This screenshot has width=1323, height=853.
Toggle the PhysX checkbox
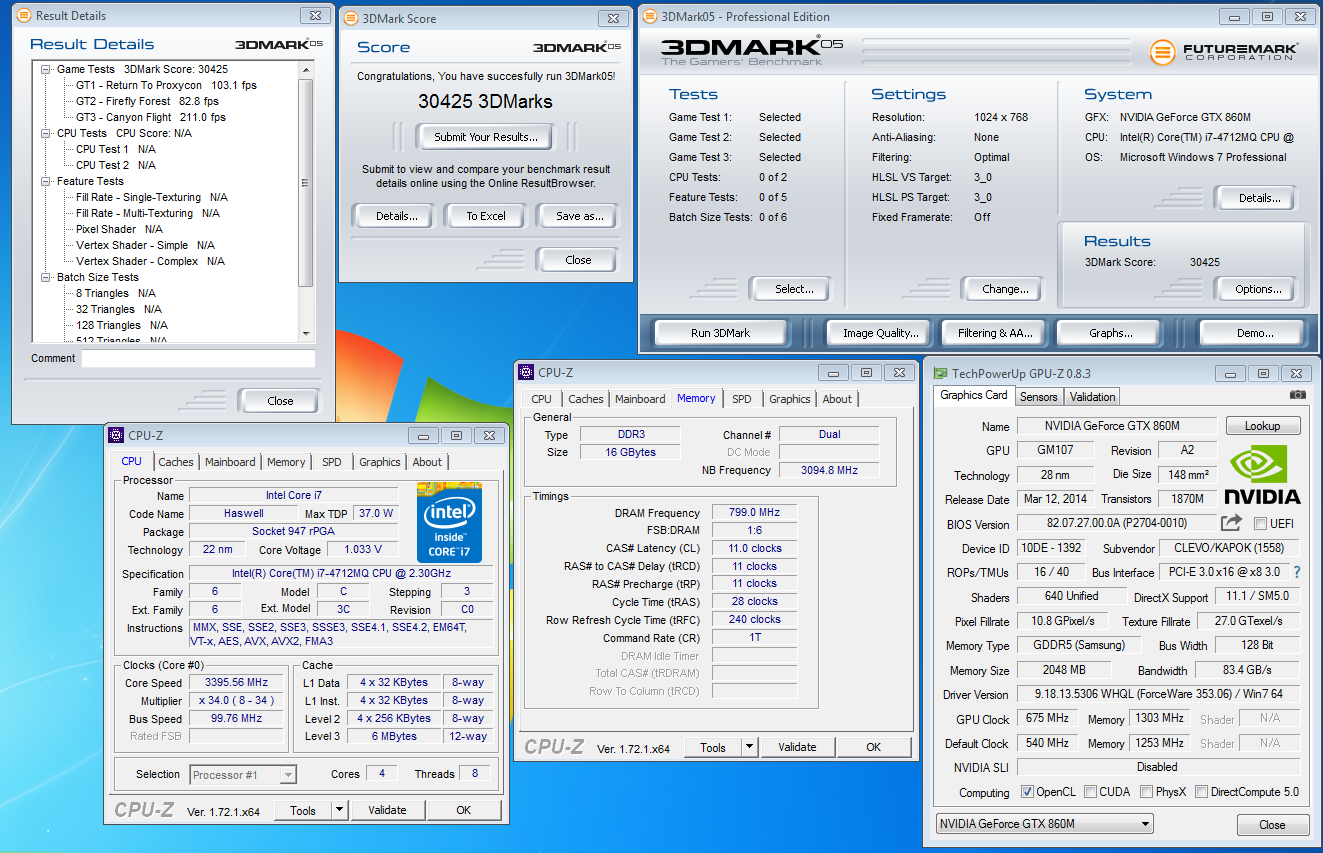point(1145,792)
